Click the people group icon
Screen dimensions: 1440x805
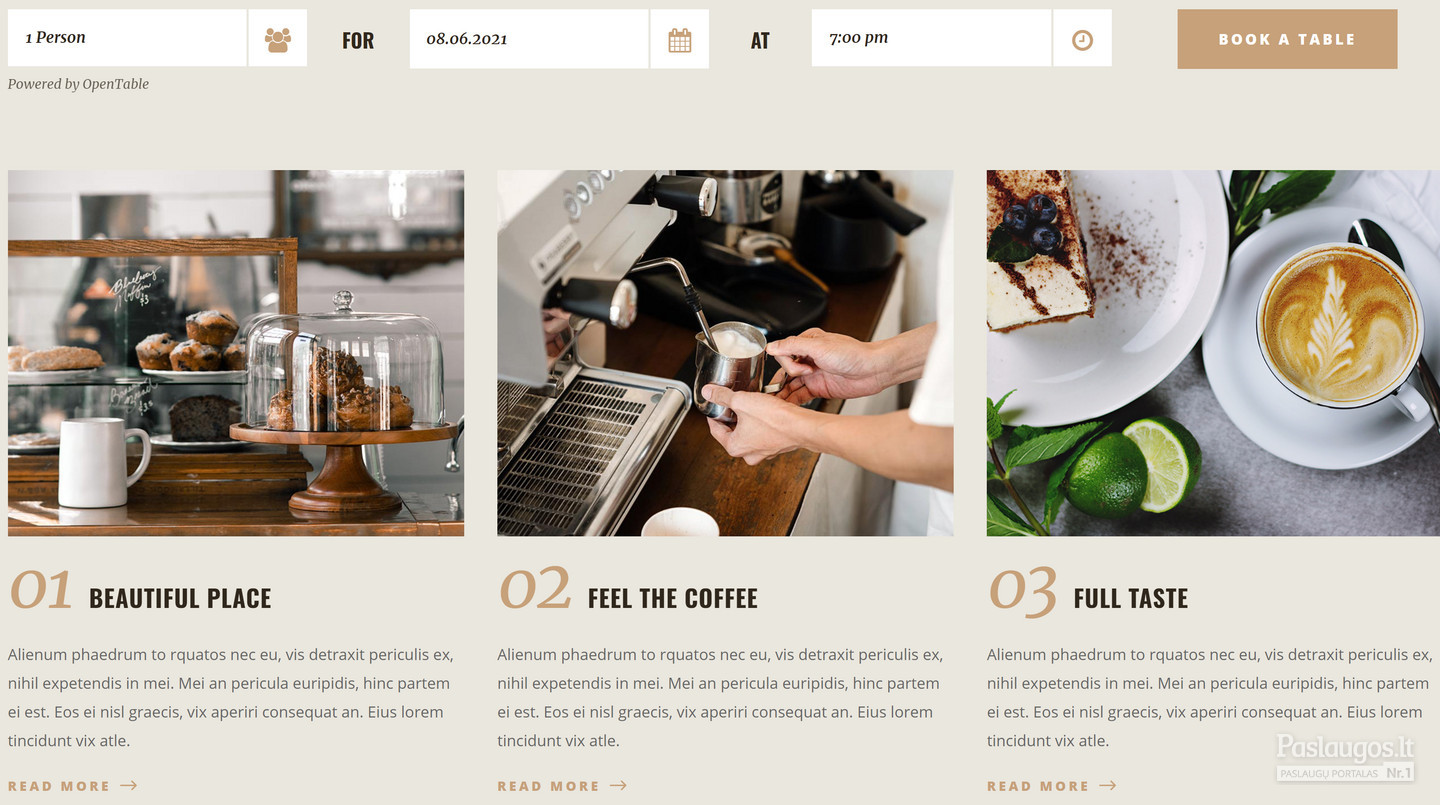278,39
